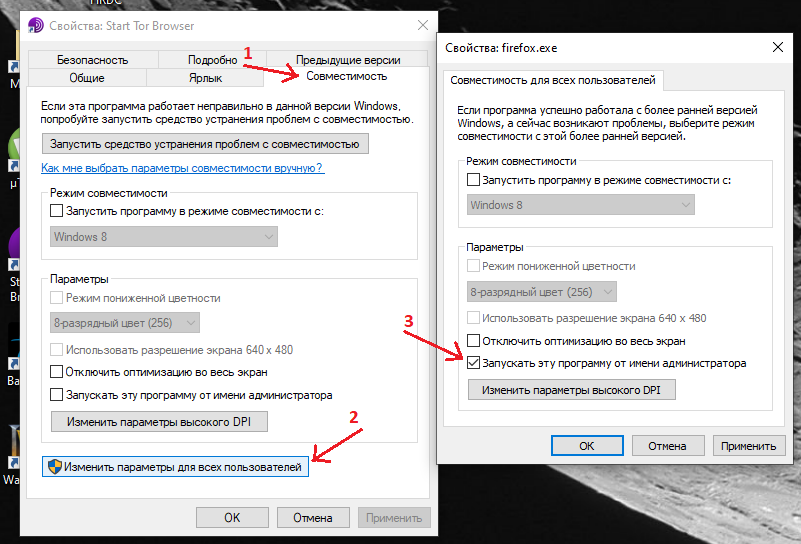The image size is (801, 544).
Task: Close the Start Tor Browser properties window
Action: coord(422,25)
